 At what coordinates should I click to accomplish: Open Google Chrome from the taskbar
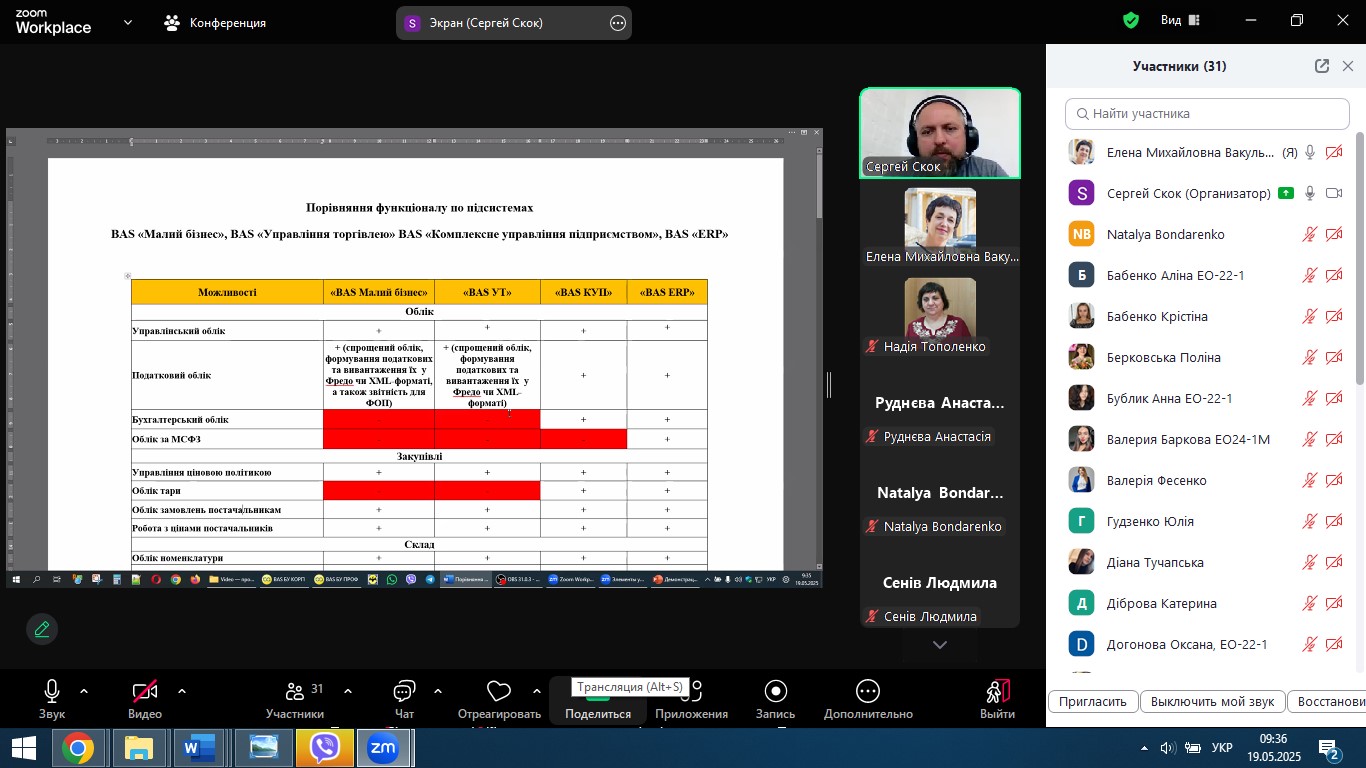pos(77,748)
